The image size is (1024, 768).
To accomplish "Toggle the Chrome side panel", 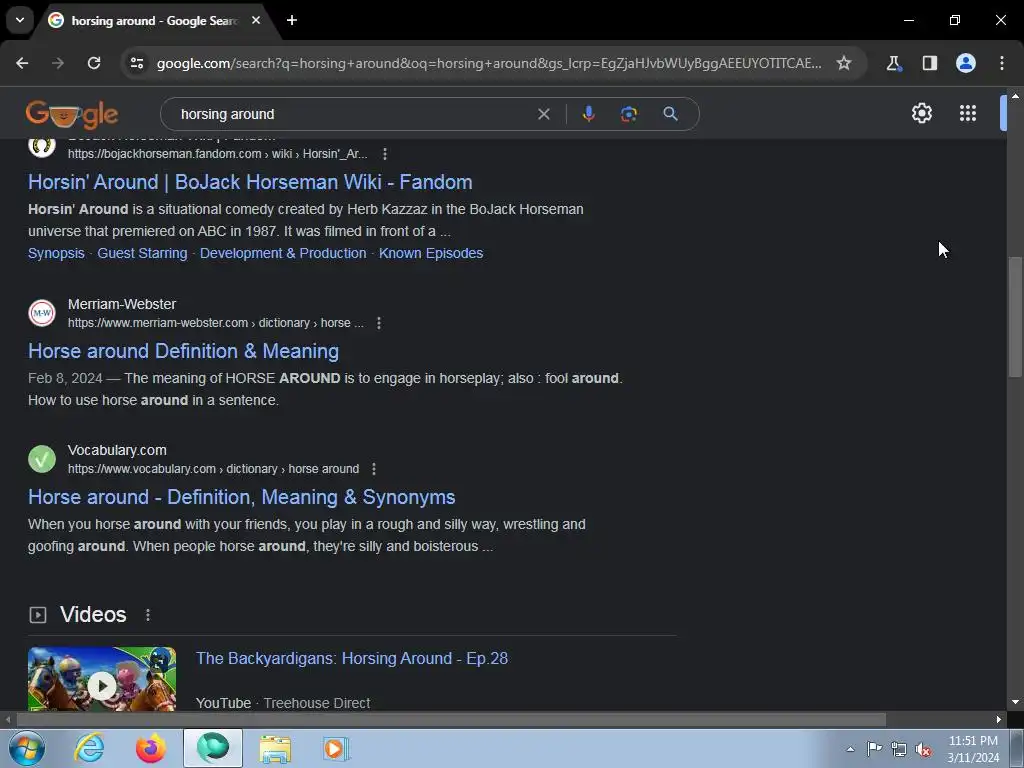I will tap(929, 63).
